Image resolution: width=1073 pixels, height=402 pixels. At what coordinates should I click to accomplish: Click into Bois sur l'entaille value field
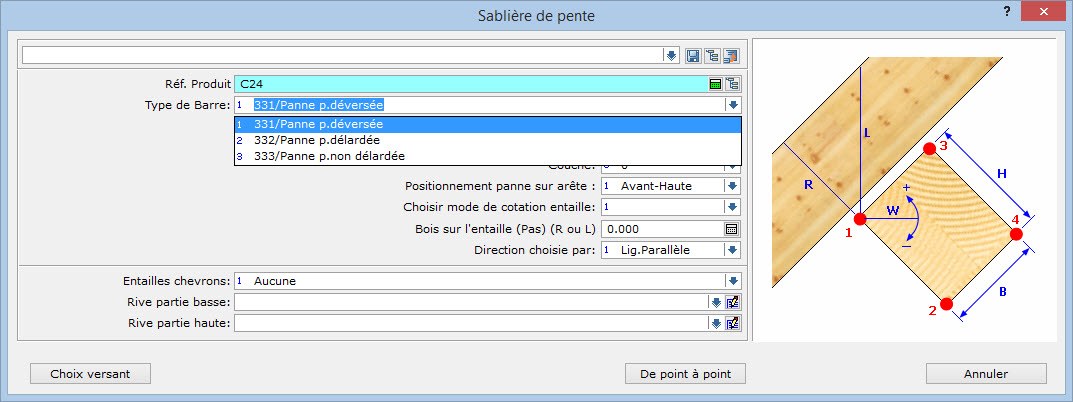tap(660, 229)
